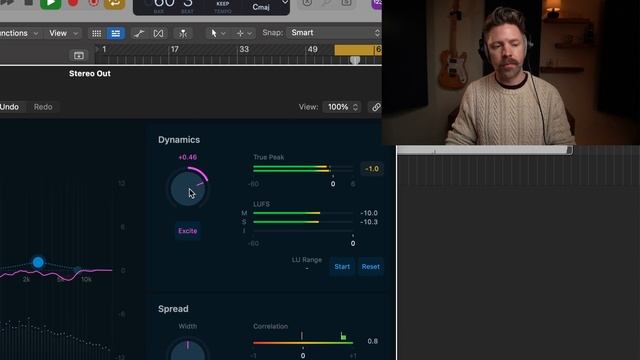Click the green Play button
The width and height of the screenshot is (640, 360).
coord(51,4)
